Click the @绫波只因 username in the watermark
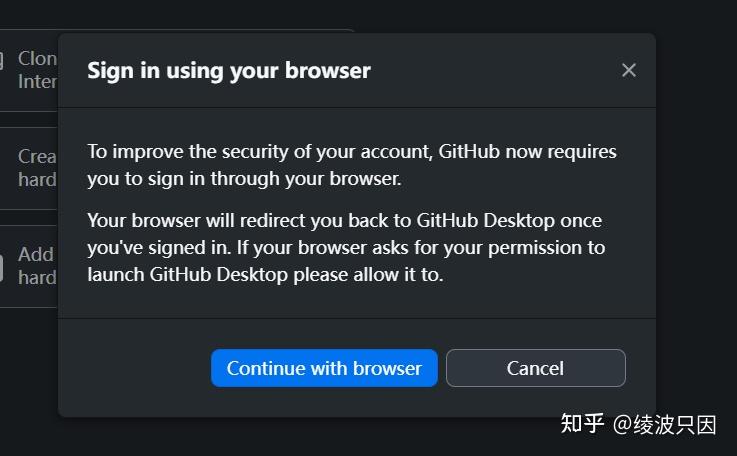 (665, 425)
